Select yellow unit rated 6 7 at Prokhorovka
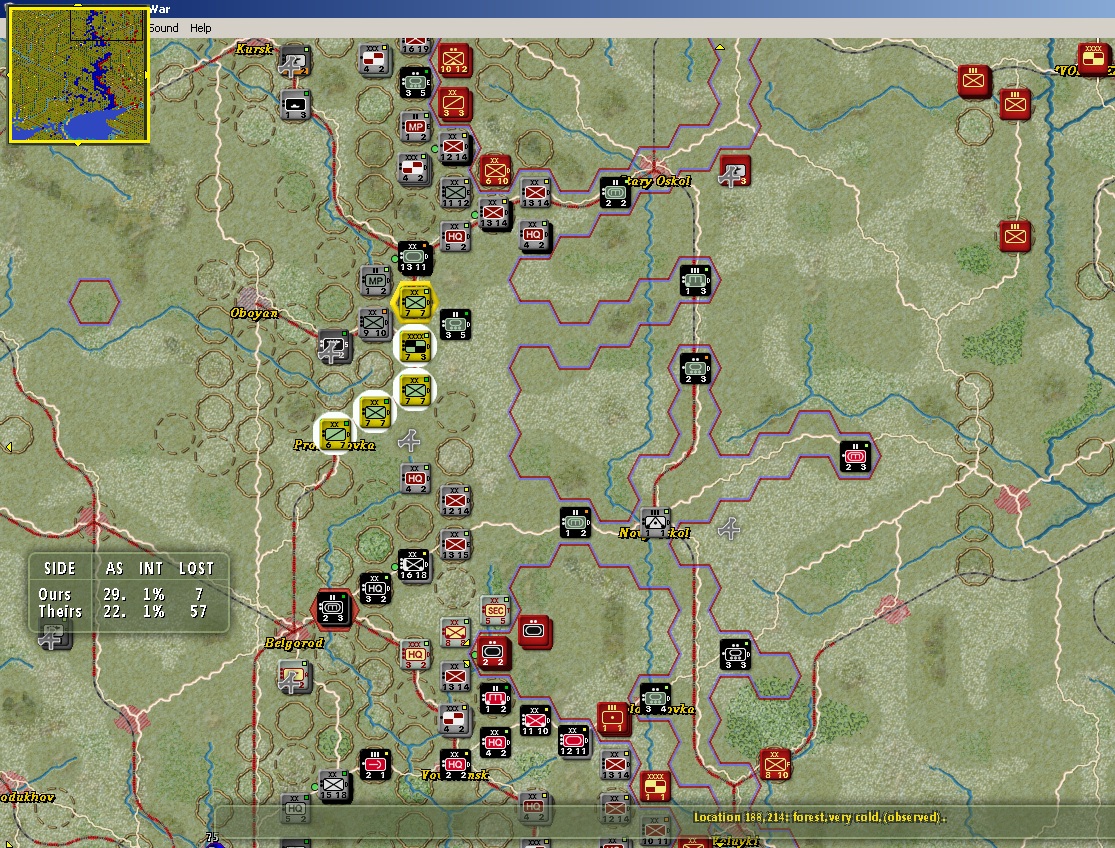 click(x=335, y=434)
